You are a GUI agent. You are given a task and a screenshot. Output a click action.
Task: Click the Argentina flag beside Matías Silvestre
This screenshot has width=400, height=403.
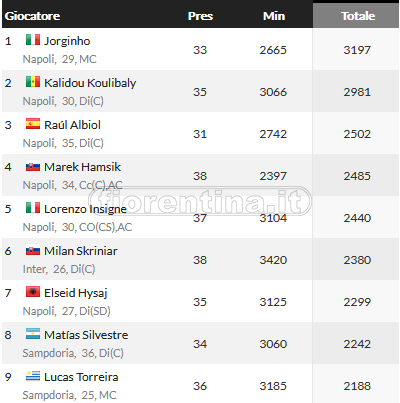(33, 334)
